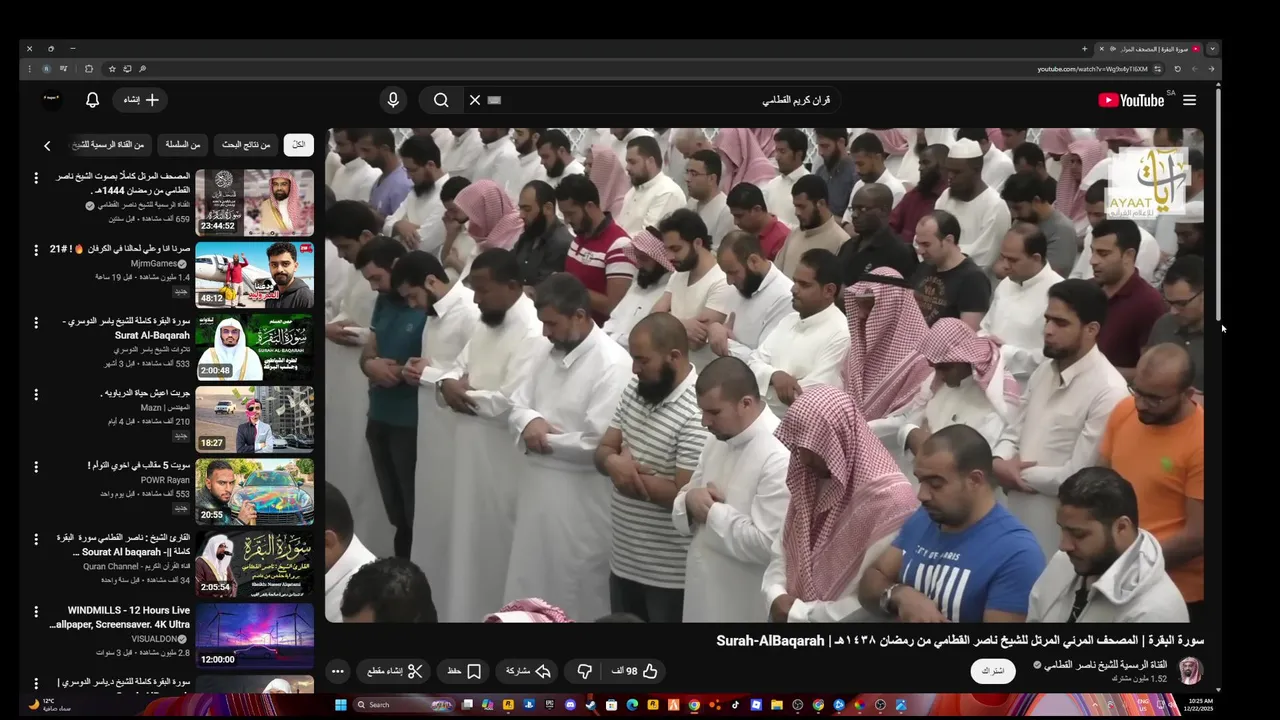
Task: Open Steam from the taskbar
Action: 590,705
